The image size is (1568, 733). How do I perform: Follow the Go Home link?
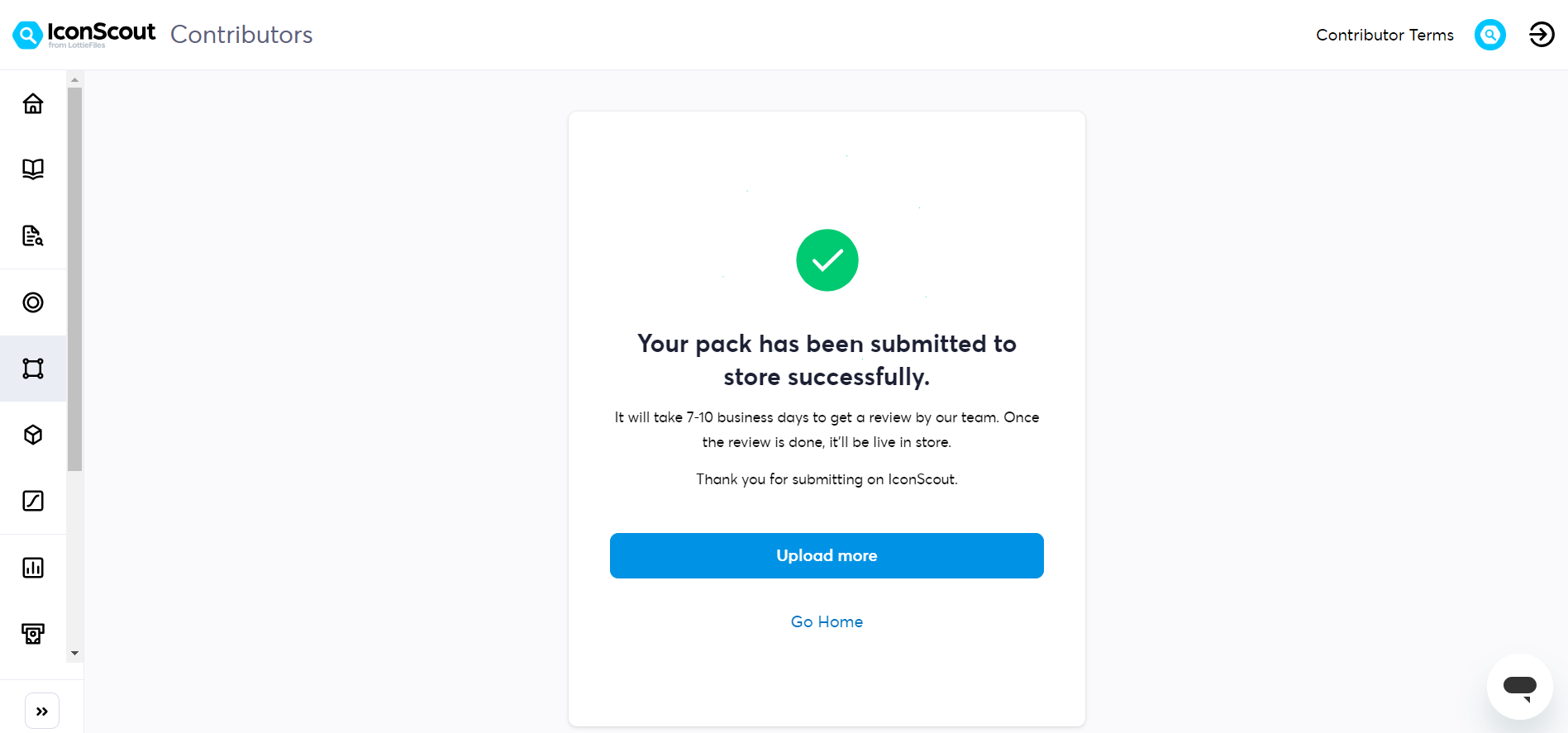coord(827,621)
